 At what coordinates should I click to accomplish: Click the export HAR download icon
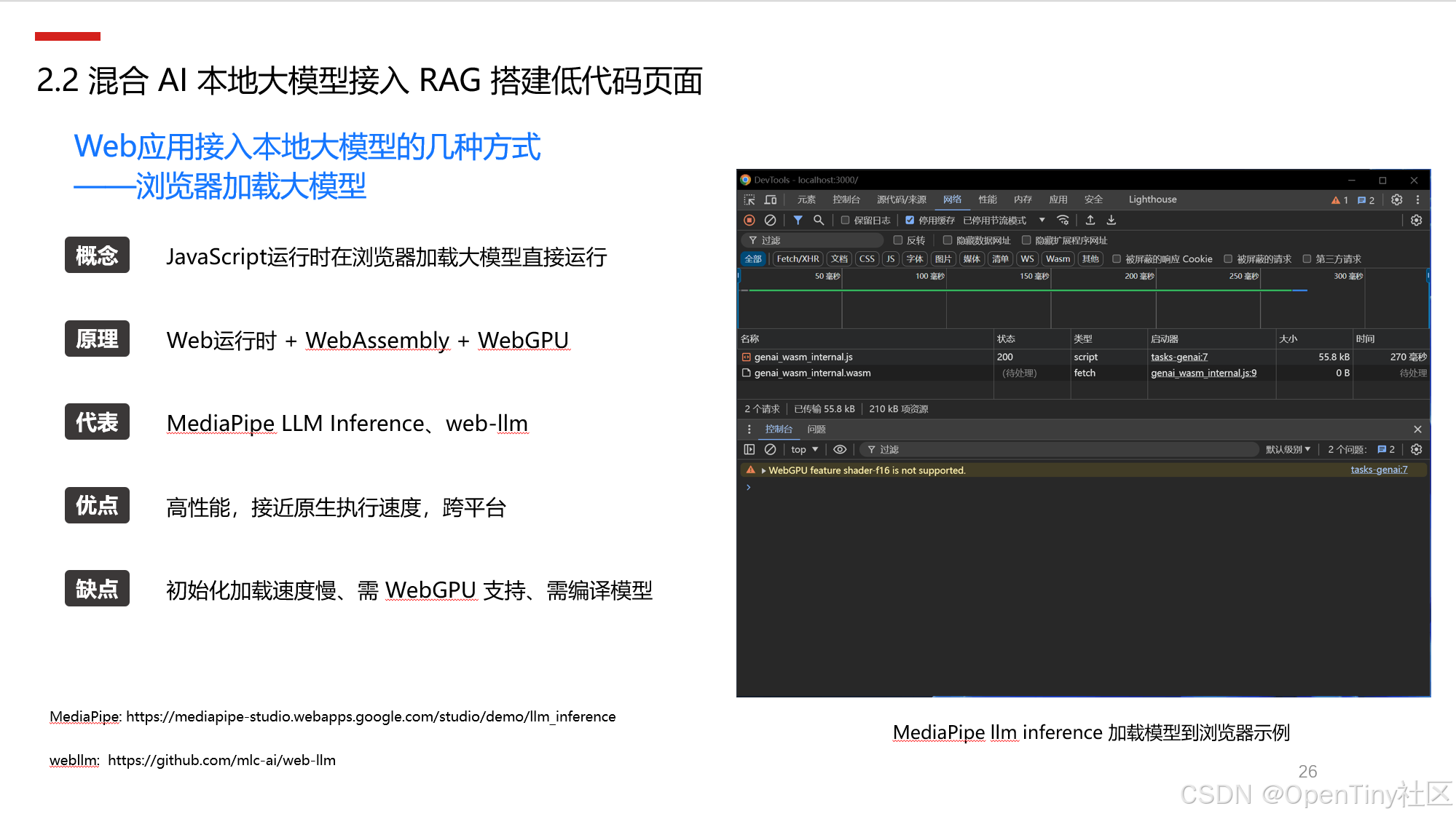click(x=1111, y=220)
